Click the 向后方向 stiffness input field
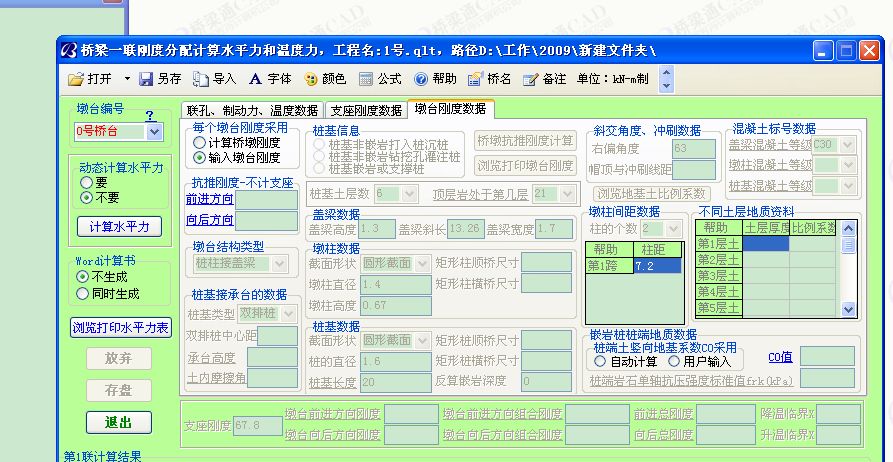The height and width of the screenshot is (462, 893). [x=267, y=221]
